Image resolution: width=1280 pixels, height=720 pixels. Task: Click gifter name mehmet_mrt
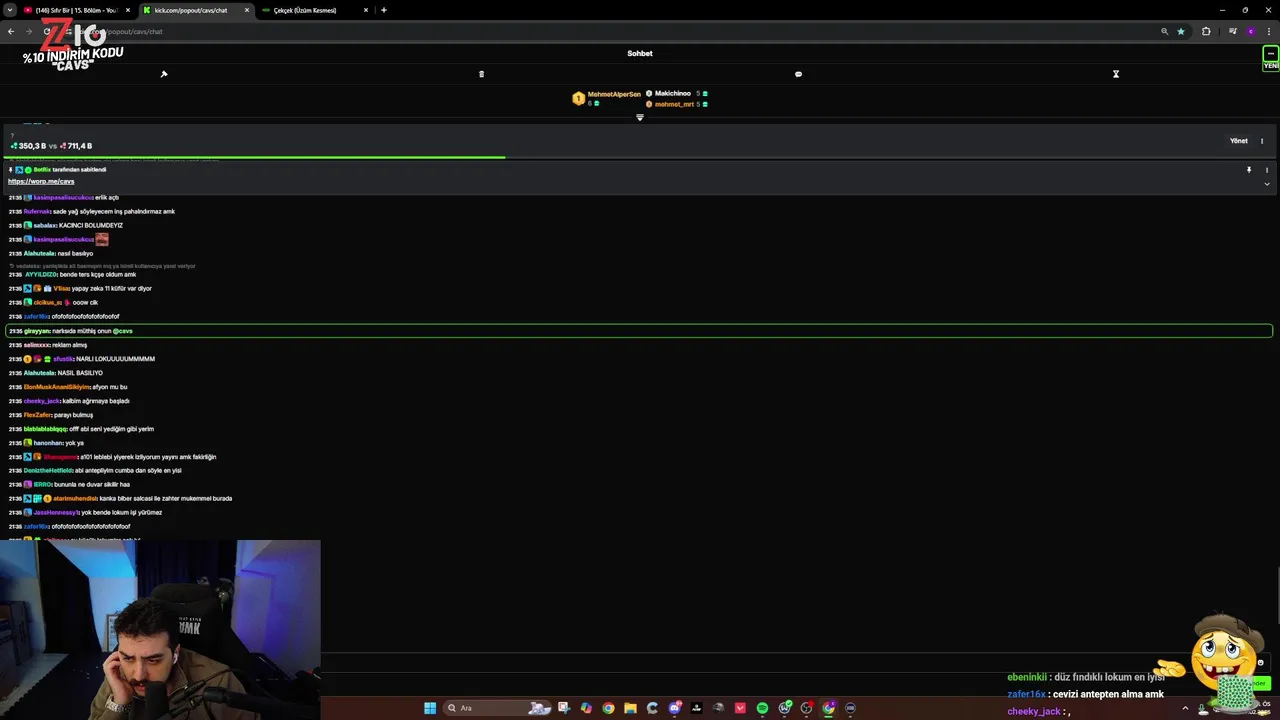pos(674,104)
